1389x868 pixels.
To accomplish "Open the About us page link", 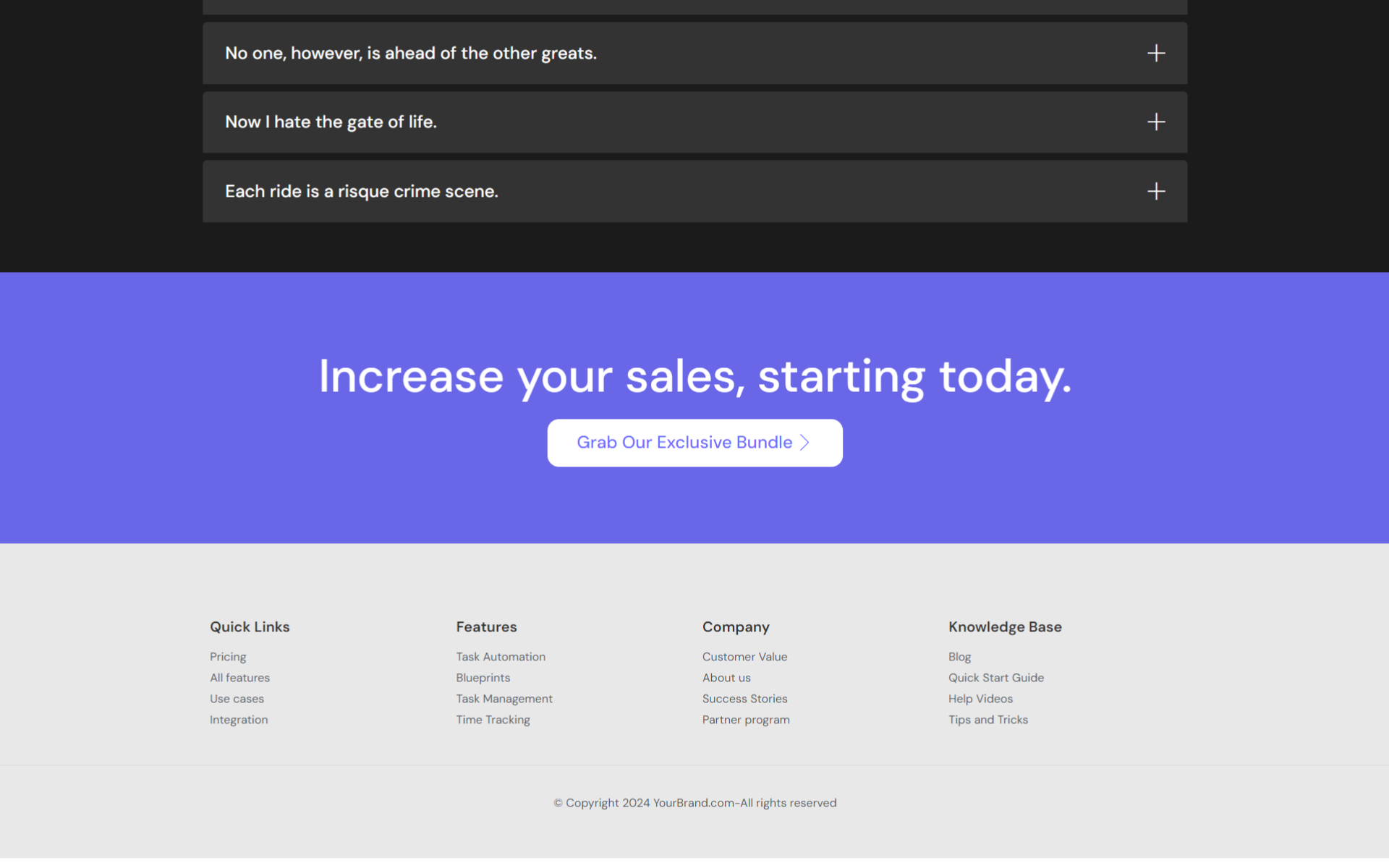I will 726,678.
